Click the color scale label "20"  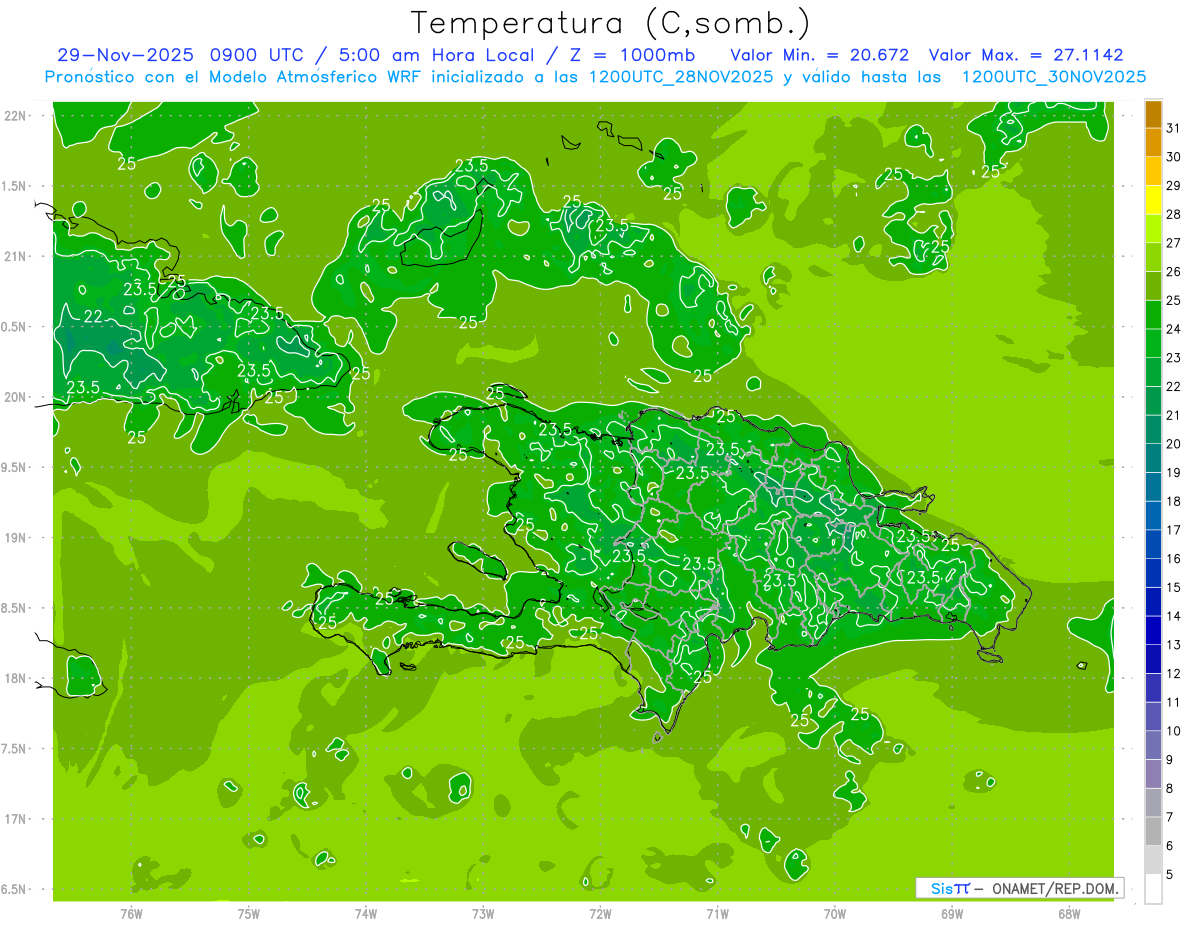(x=1173, y=443)
